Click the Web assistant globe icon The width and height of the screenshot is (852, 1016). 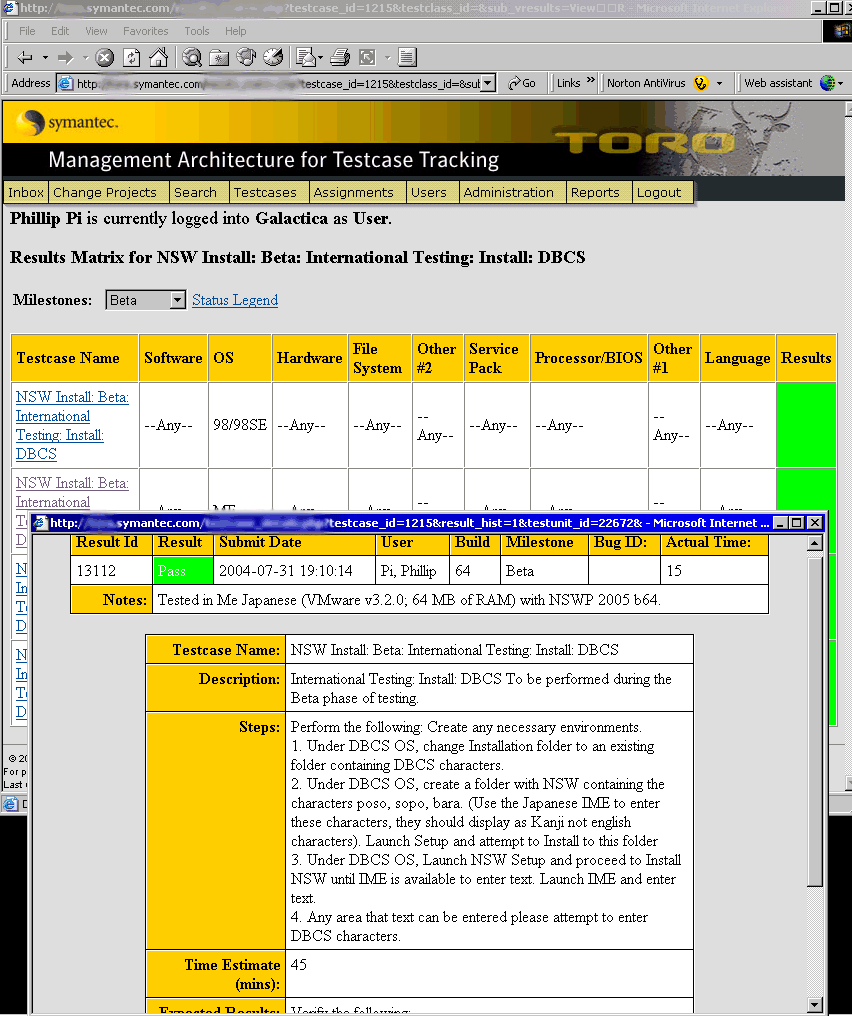point(828,84)
